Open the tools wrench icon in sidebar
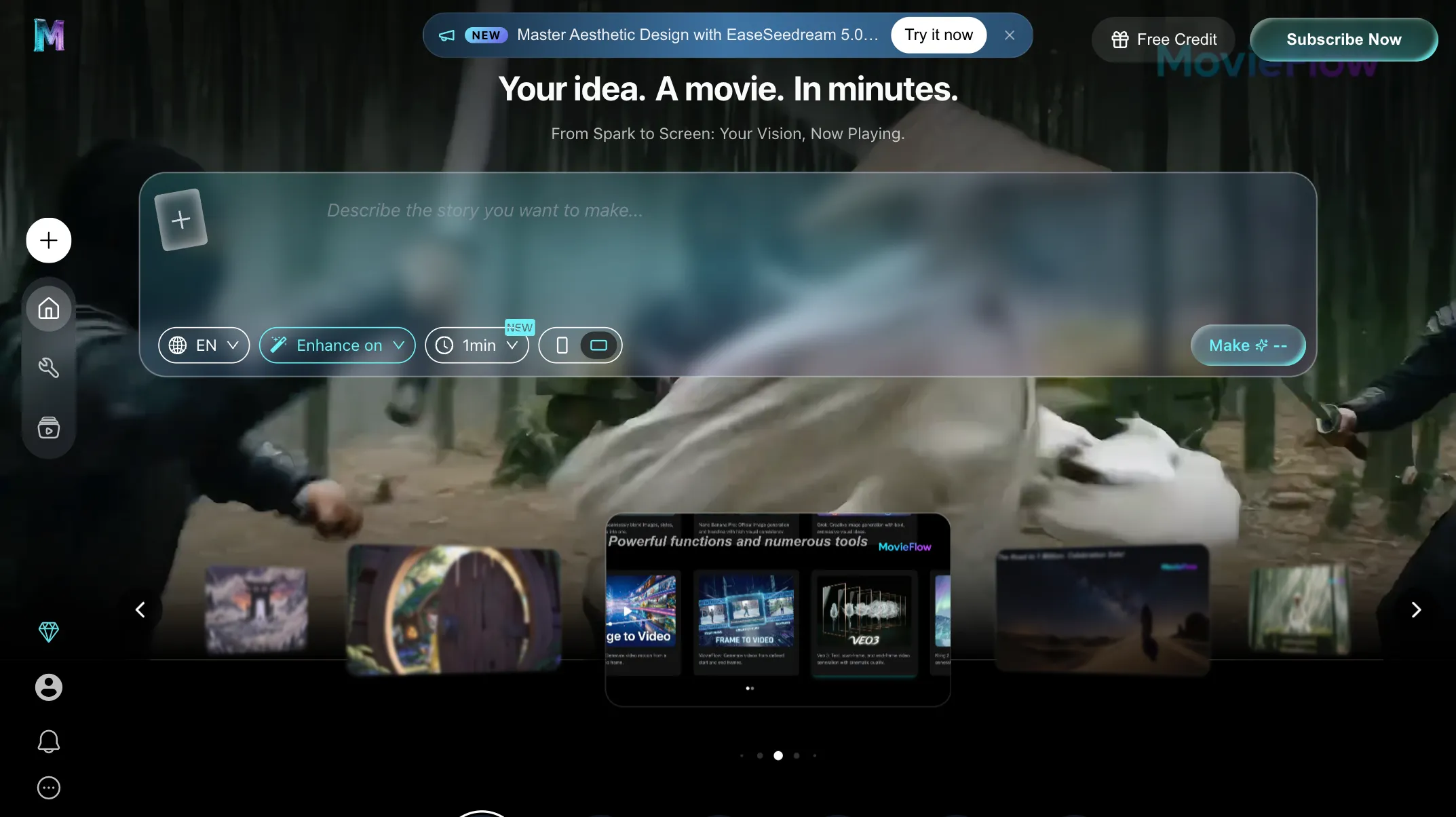 48,368
